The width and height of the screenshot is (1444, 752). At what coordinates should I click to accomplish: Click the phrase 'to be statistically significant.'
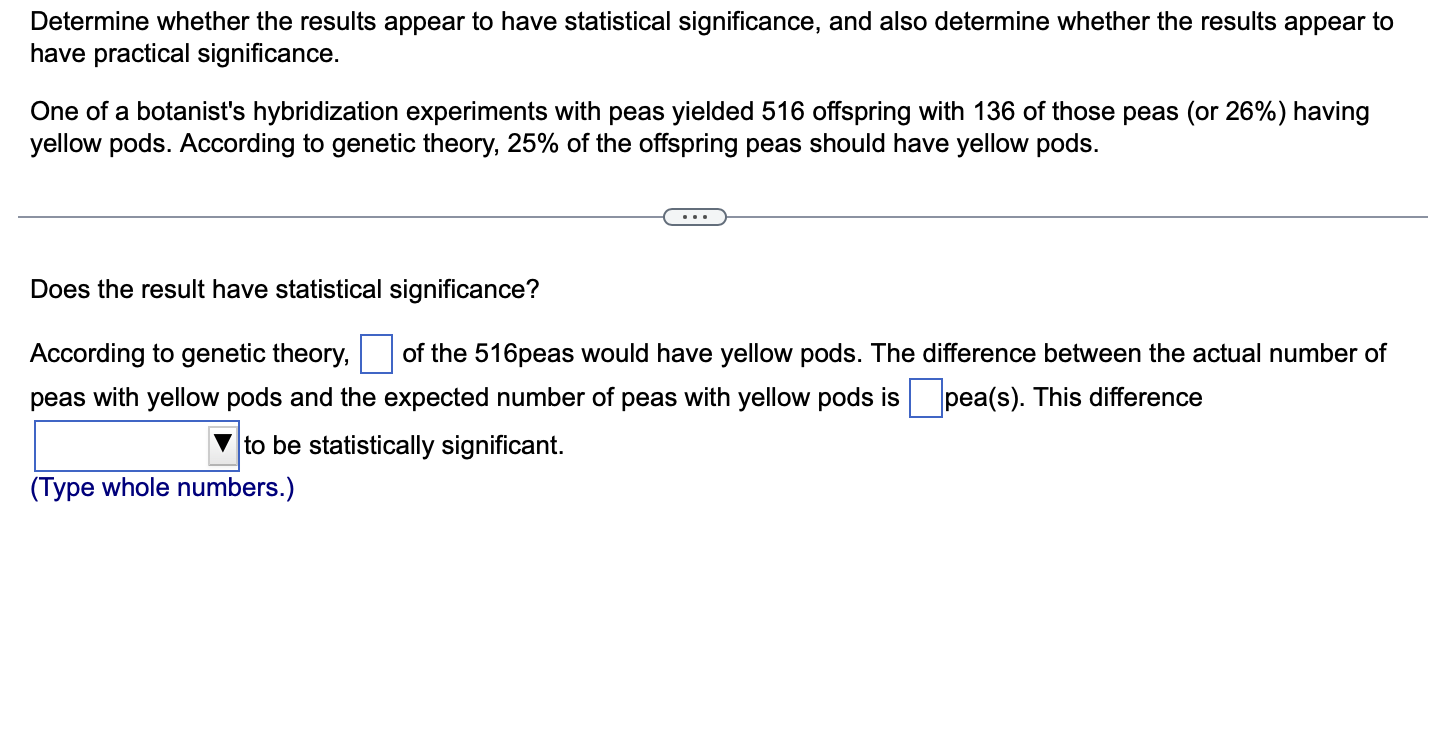(x=404, y=446)
